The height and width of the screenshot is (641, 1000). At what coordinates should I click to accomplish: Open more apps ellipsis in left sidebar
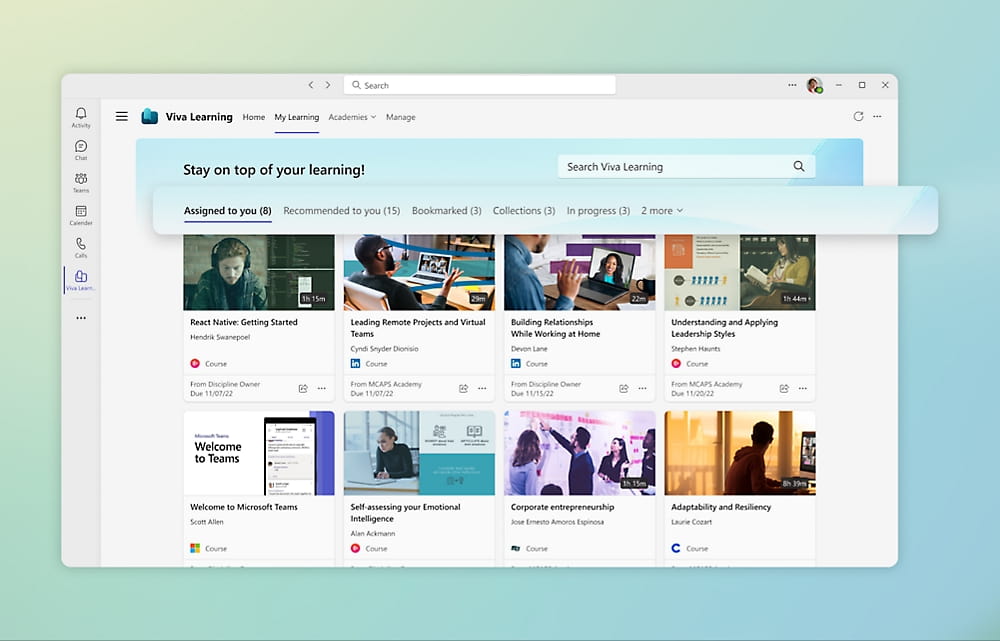tap(81, 318)
